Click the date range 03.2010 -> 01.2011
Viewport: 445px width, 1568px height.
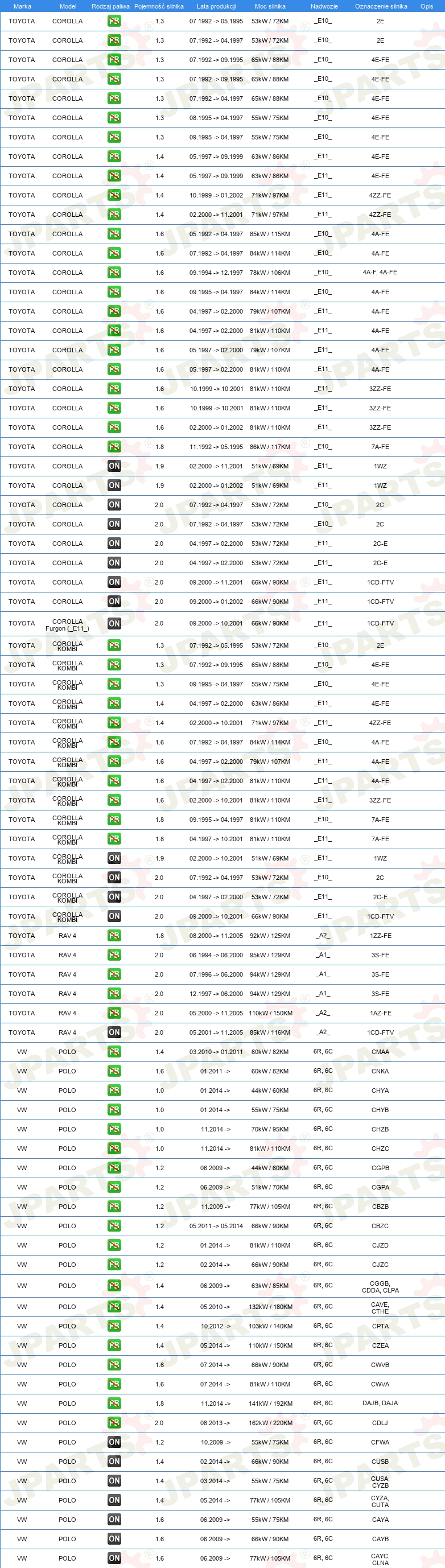(x=216, y=1052)
